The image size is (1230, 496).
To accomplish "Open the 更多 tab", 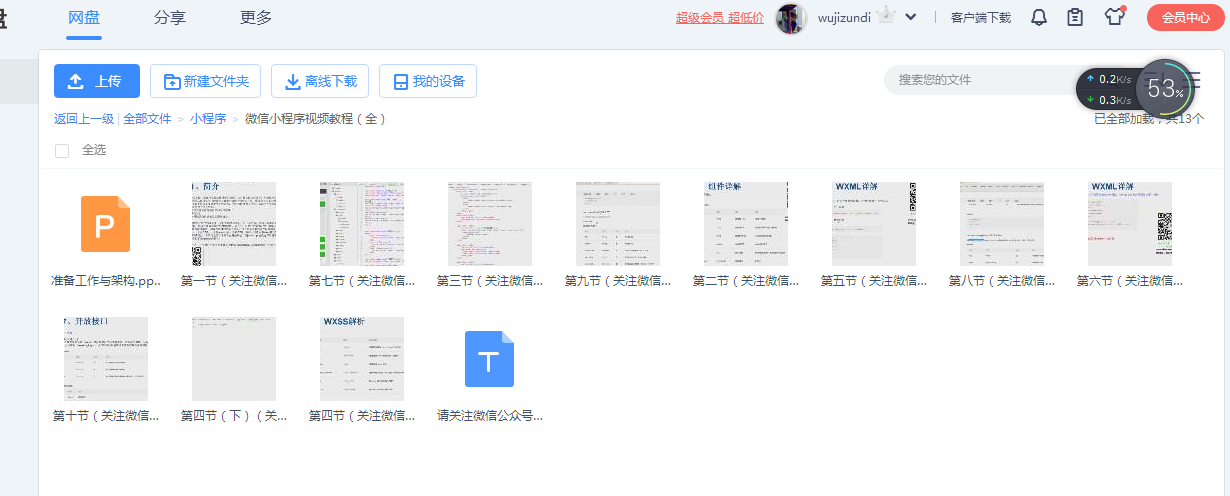I will click(x=256, y=18).
